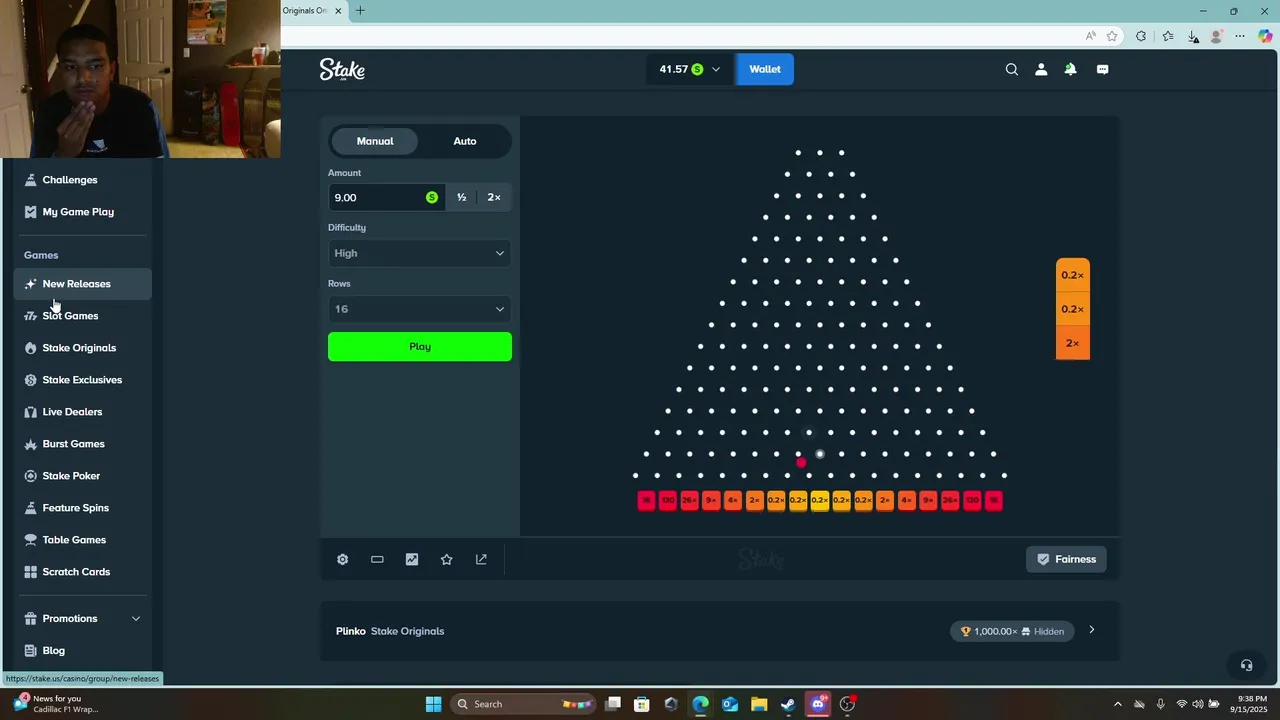Image resolution: width=1280 pixels, height=720 pixels.
Task: Open Microsoft Store from taskbar
Action: pyautogui.click(x=642, y=704)
